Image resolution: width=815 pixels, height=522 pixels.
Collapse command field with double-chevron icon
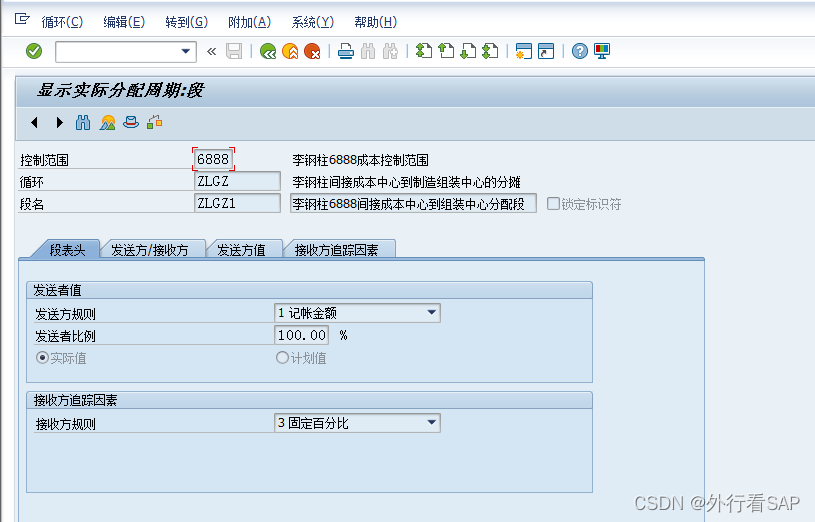212,51
